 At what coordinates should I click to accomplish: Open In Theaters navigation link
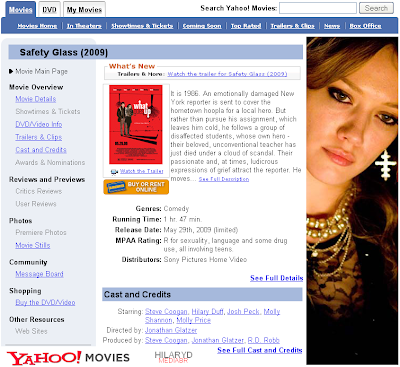(x=84, y=26)
